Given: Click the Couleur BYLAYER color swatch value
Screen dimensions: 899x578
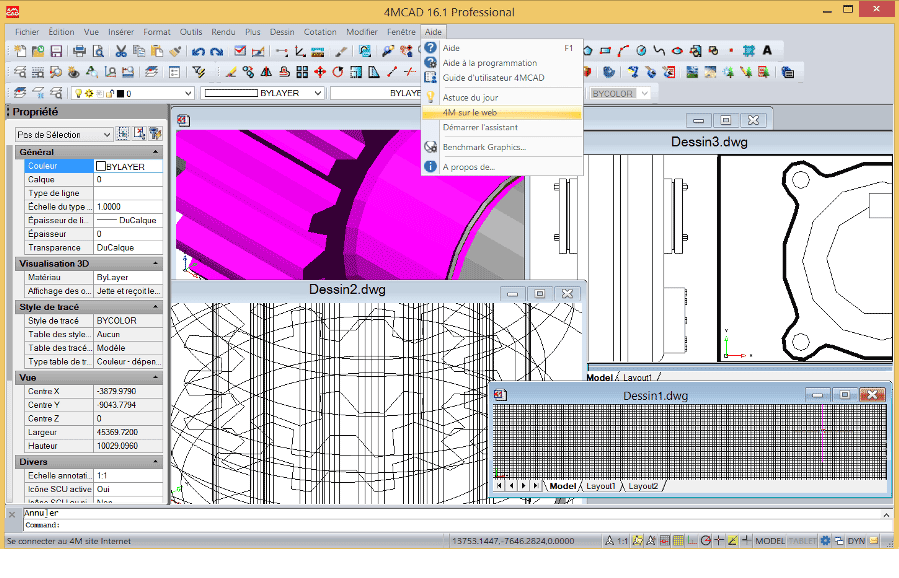Looking at the screenshot, I should point(128,166).
